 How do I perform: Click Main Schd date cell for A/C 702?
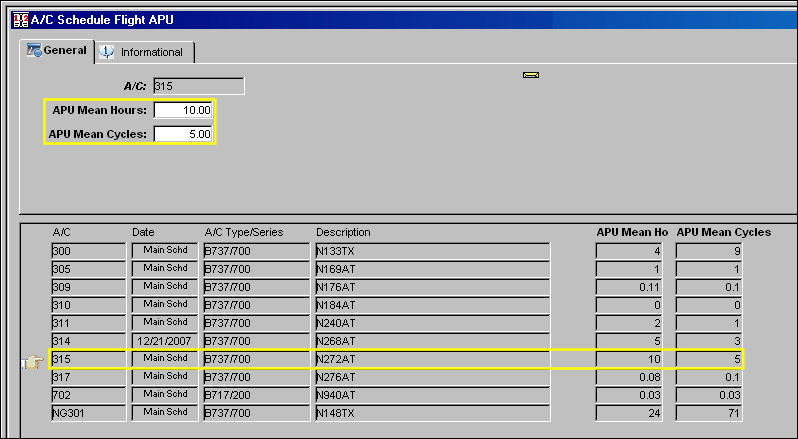click(x=165, y=395)
